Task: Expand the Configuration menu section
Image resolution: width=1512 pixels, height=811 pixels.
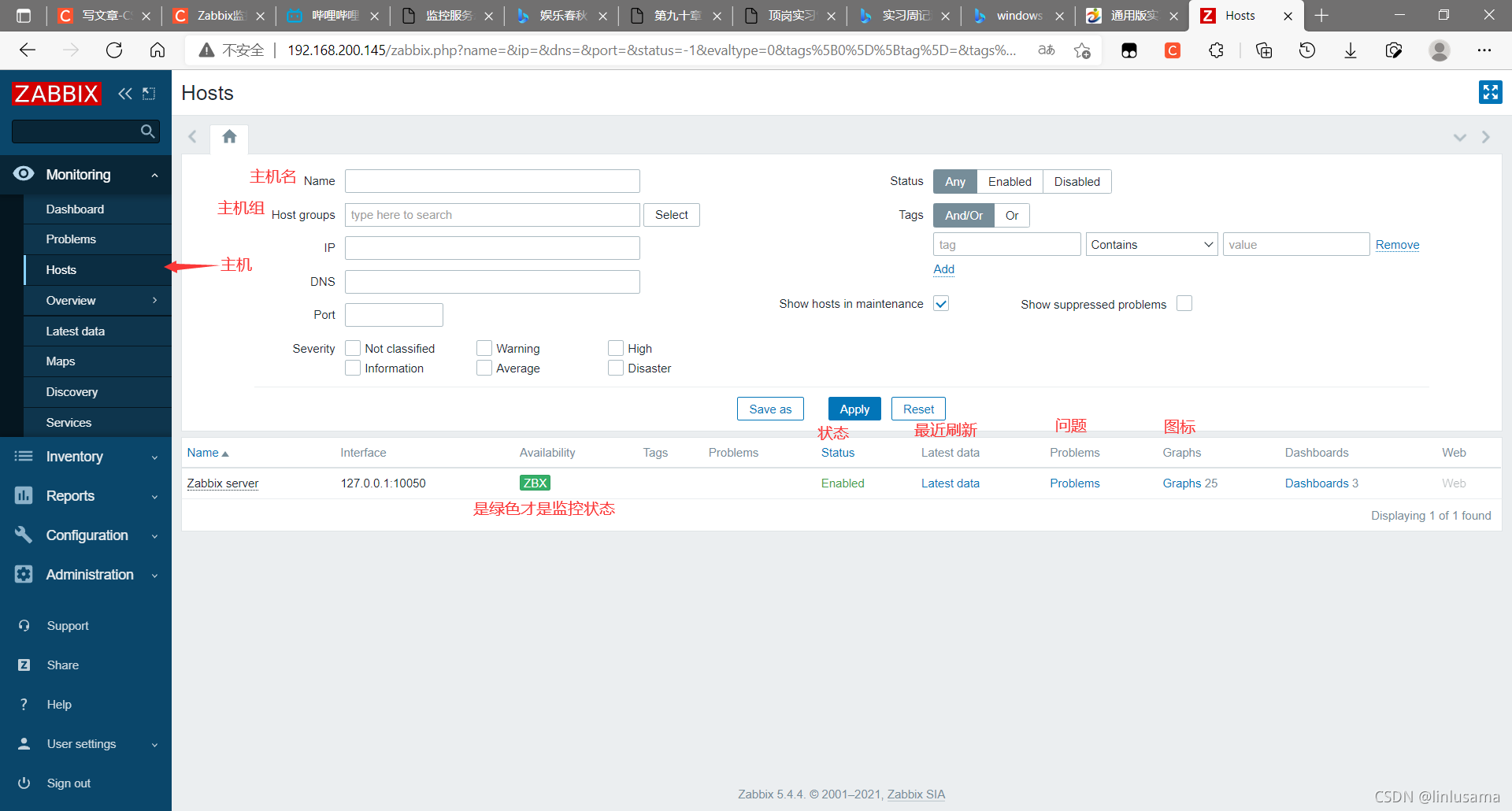Action: tap(86, 535)
